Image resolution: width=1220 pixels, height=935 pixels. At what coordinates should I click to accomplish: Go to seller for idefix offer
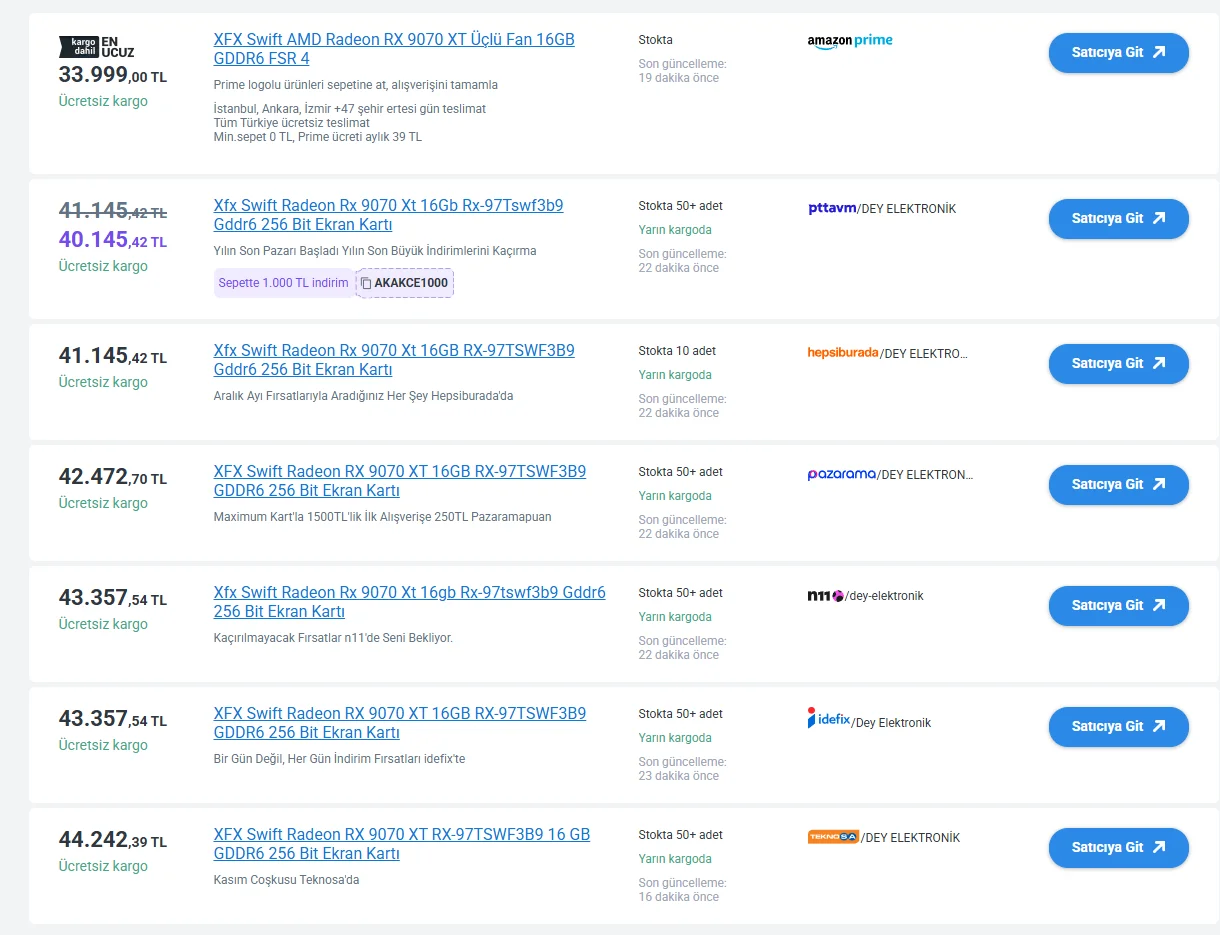tap(1118, 726)
